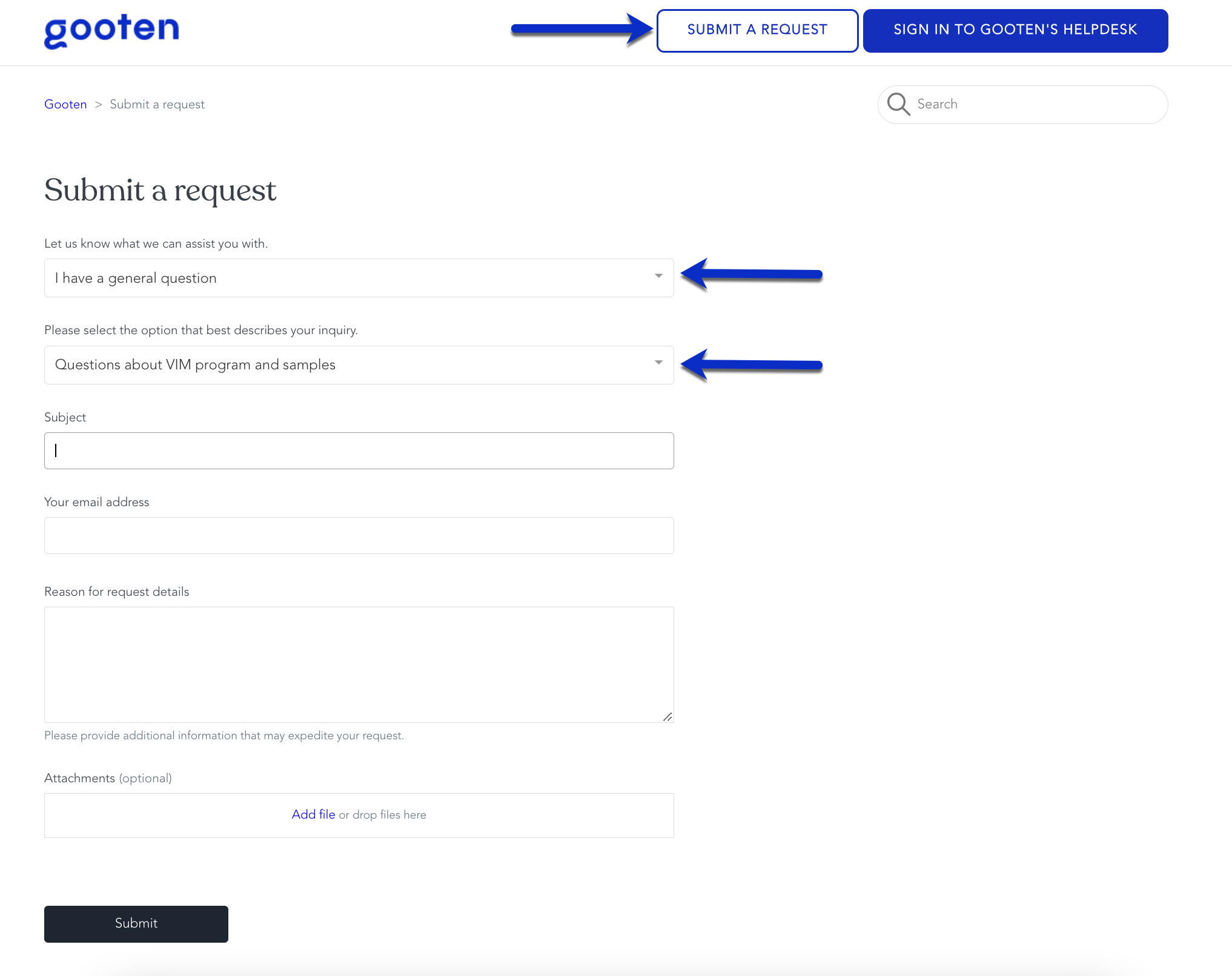This screenshot has height=976, width=1232.
Task: Click the arrow beside the VIM program dropdown
Action: (751, 364)
